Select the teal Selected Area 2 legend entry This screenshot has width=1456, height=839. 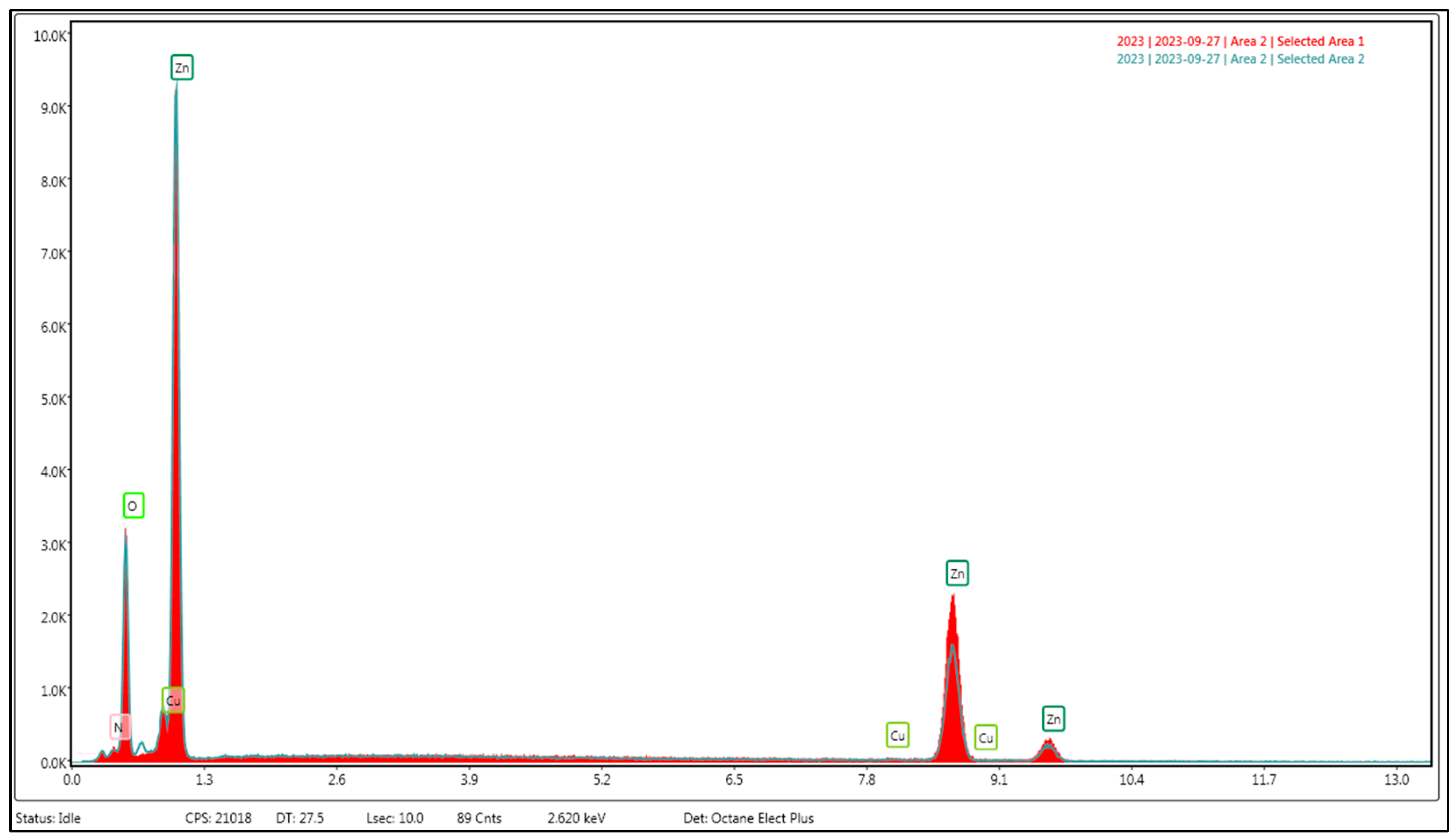(x=1240, y=59)
